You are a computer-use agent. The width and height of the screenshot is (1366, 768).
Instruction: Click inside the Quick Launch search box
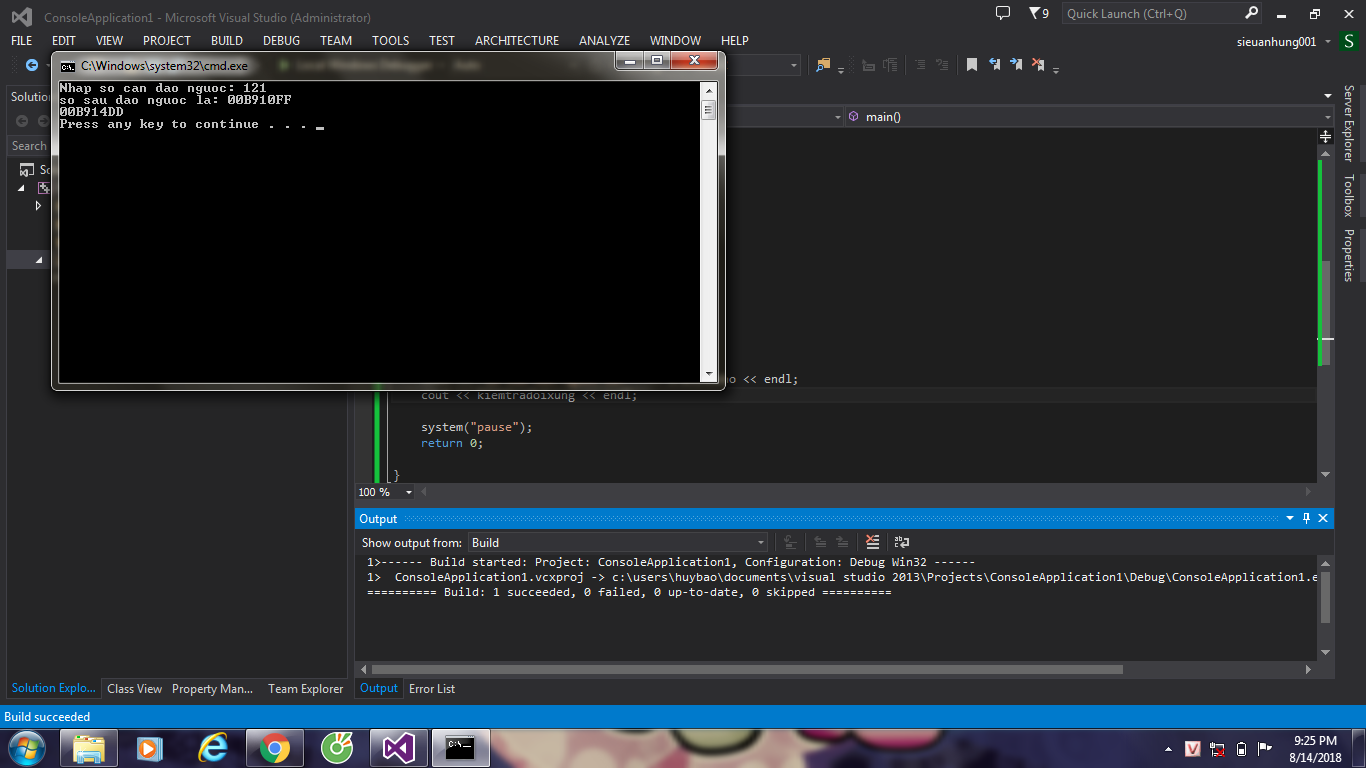pyautogui.click(x=1152, y=14)
